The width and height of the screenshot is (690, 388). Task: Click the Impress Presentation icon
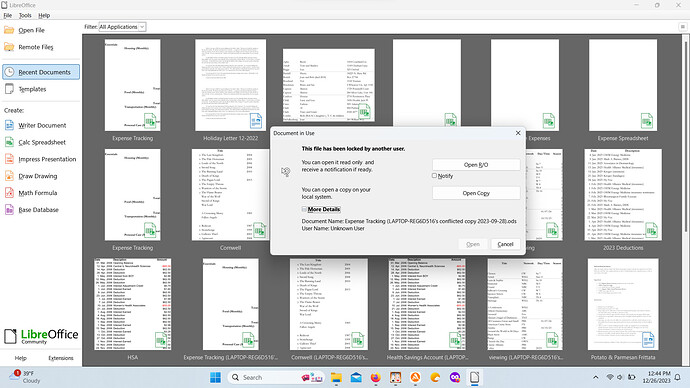(9, 159)
